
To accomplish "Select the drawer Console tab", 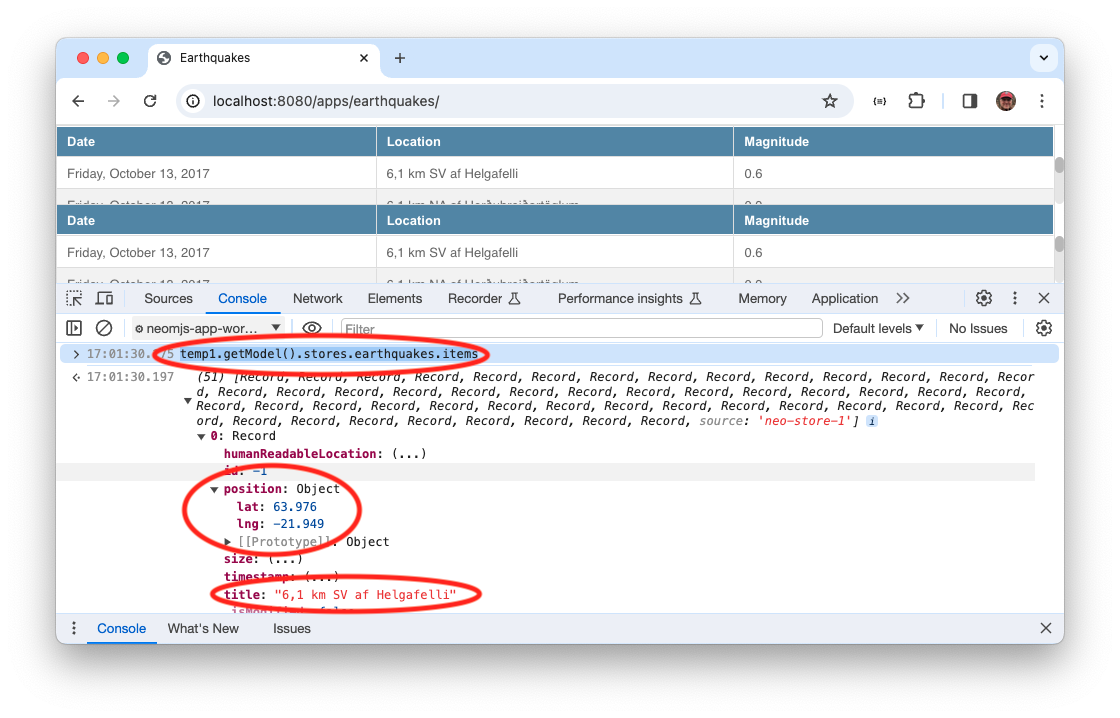I will click(x=121, y=629).
